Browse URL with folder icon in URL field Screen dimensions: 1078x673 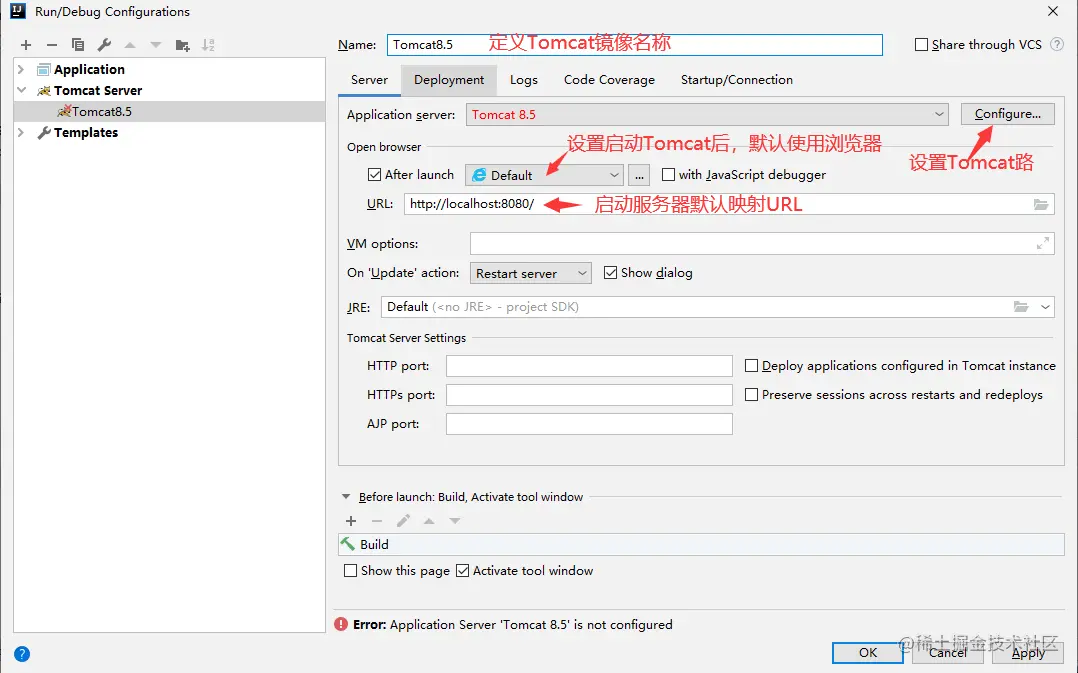pos(1041,204)
